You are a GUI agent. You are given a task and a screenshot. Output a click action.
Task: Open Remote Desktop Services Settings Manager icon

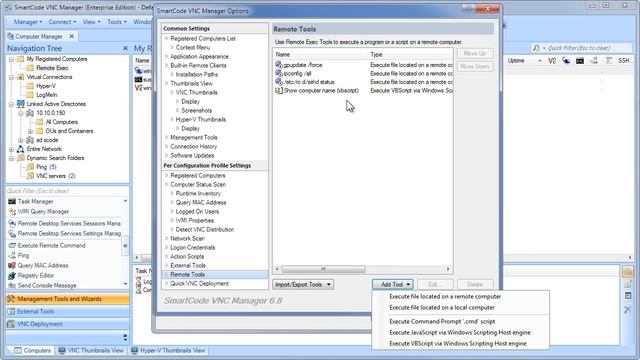12,233
